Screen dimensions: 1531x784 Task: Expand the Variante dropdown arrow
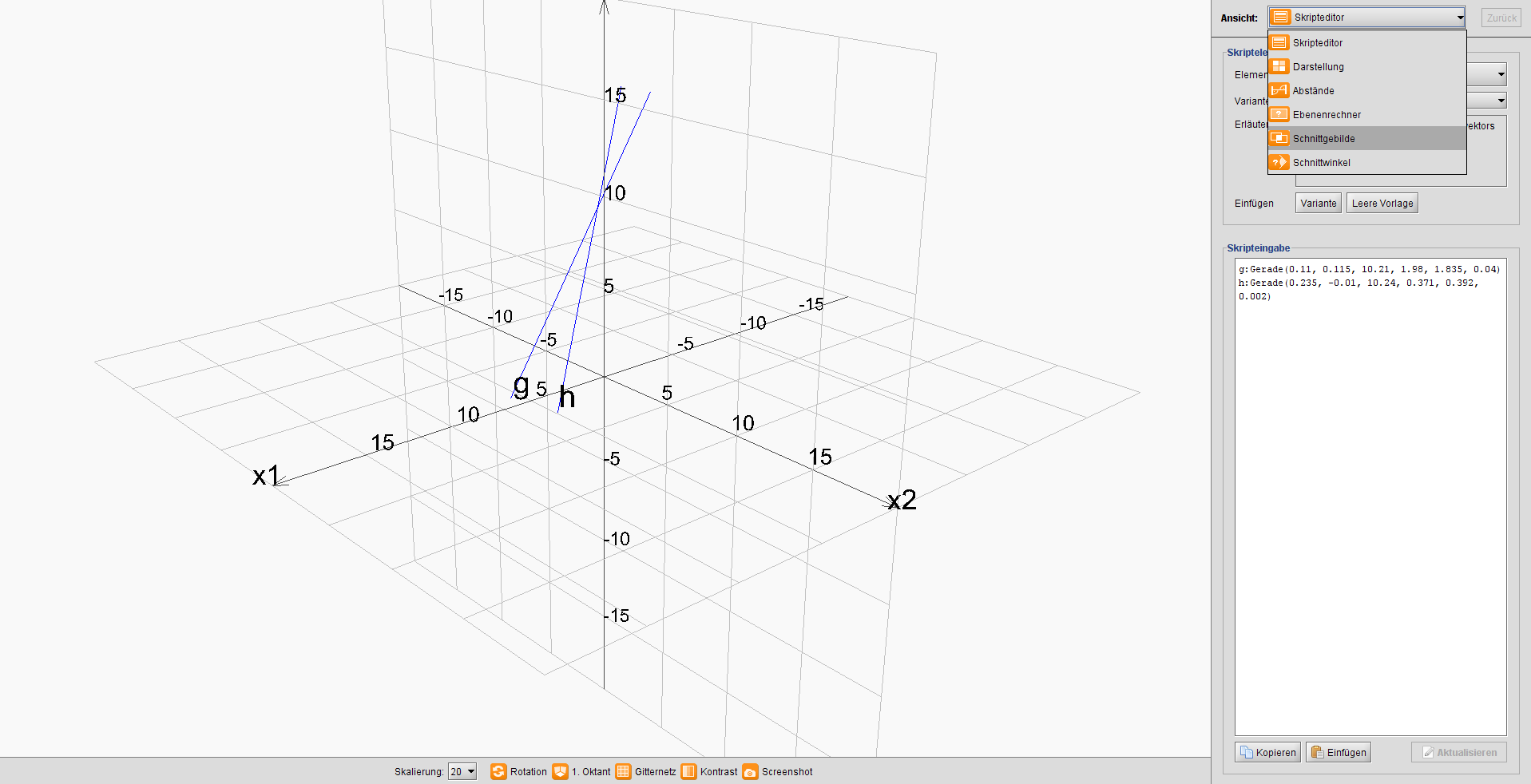[x=1501, y=101]
